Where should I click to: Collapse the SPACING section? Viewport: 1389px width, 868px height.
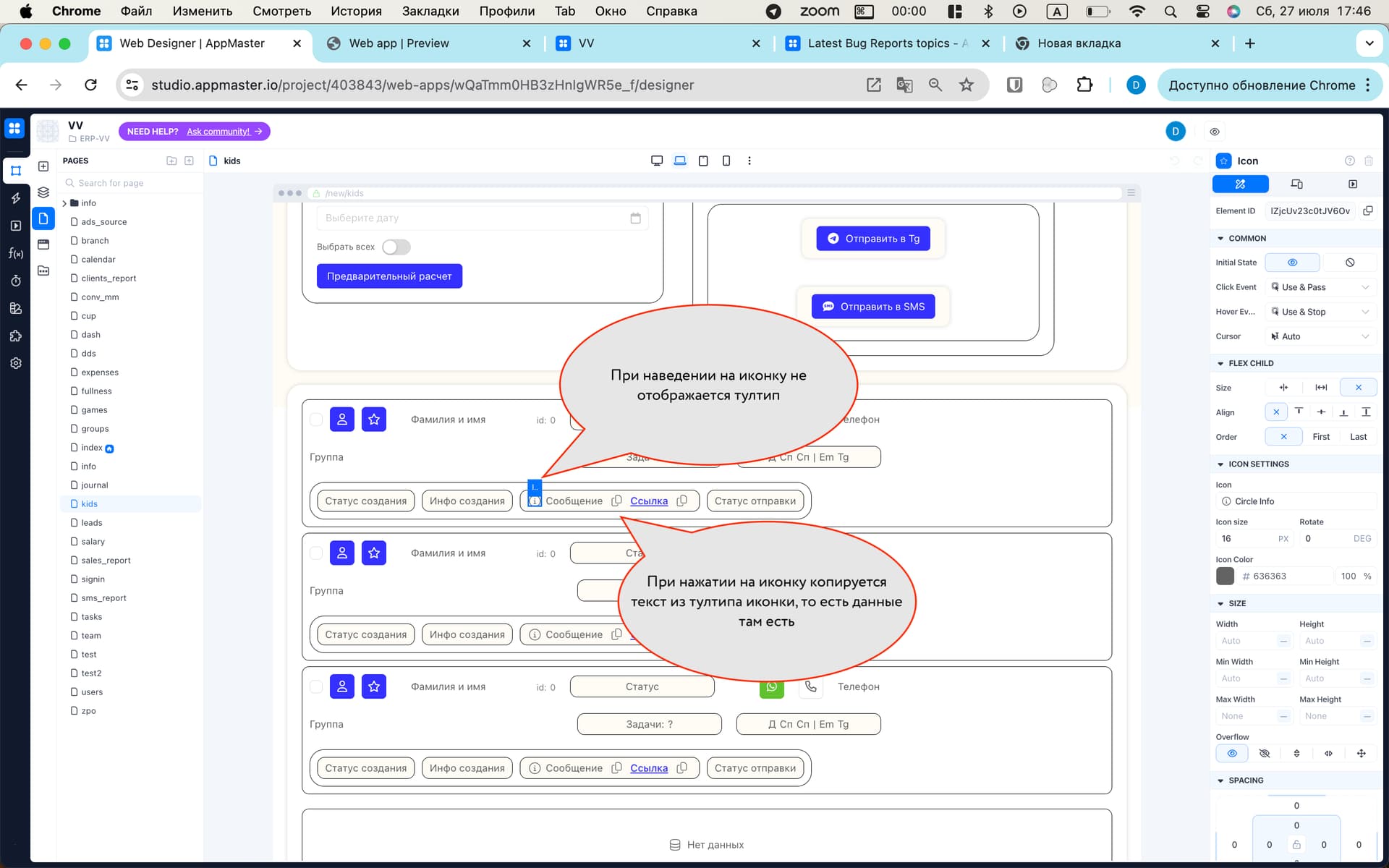coord(1220,780)
